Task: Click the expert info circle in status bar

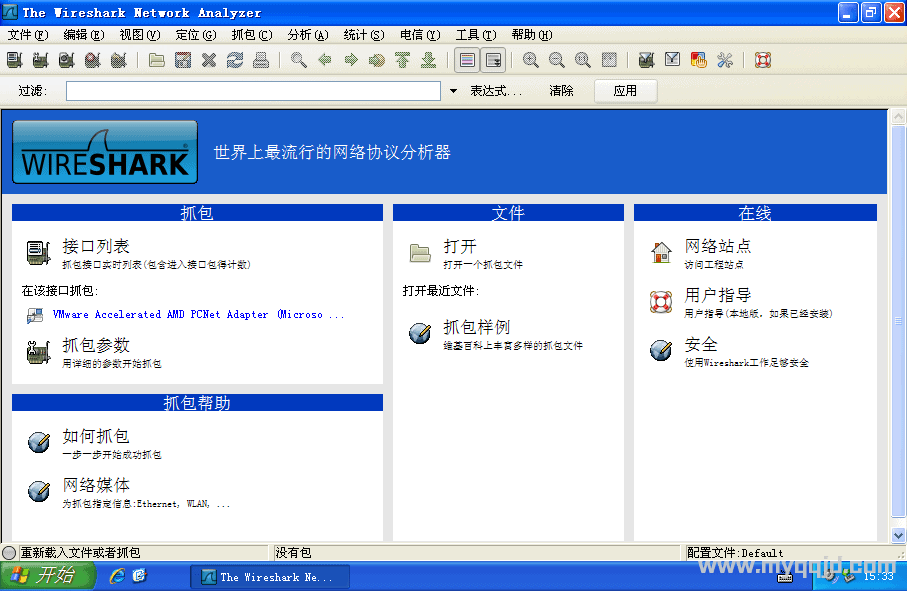Action: pos(9,553)
